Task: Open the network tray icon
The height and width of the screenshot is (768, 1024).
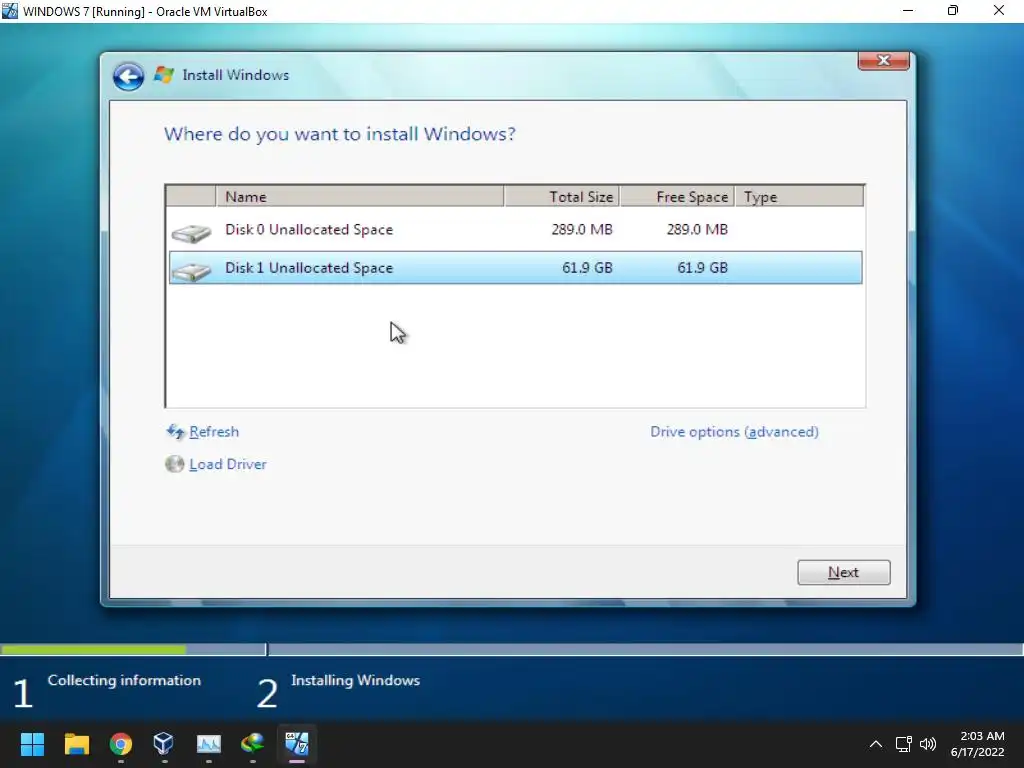Action: (903, 744)
